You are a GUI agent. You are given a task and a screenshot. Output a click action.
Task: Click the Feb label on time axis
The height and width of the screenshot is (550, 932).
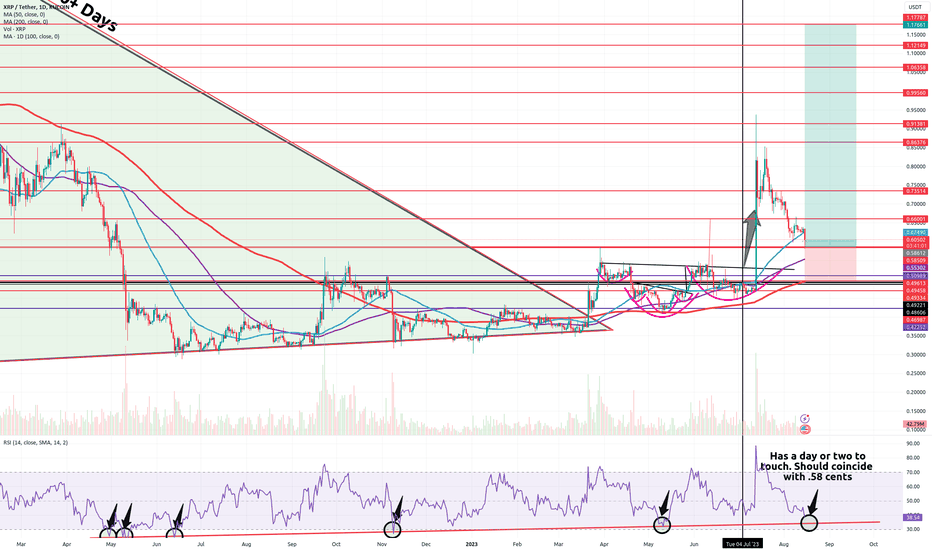[517, 544]
